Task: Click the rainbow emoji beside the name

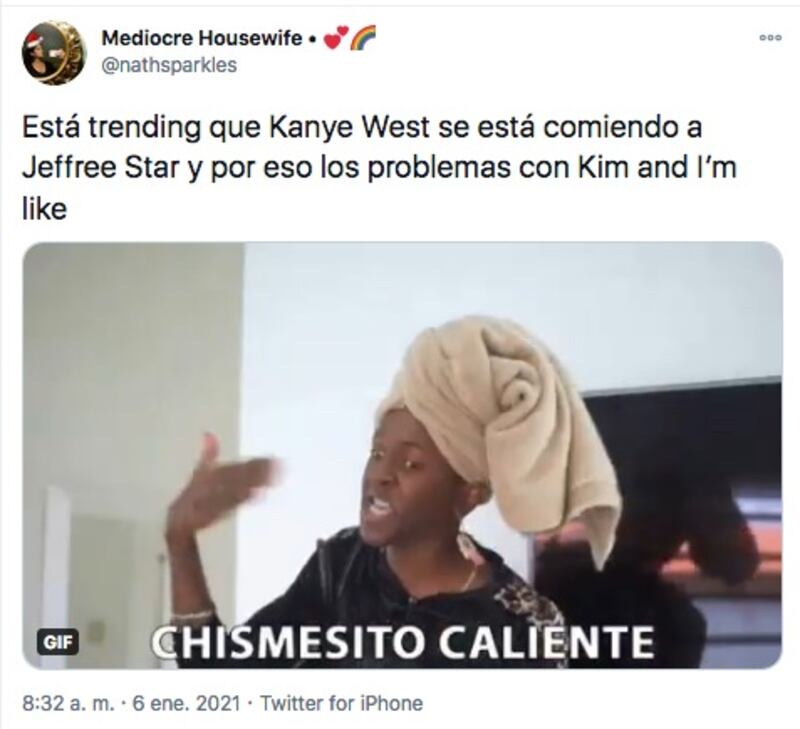Action: (x=363, y=38)
